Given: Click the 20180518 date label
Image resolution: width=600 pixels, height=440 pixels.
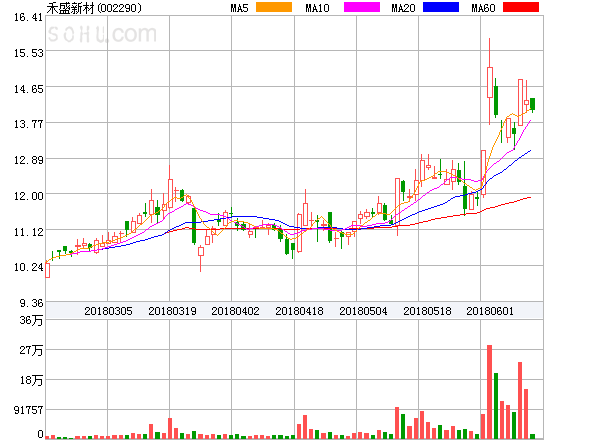Looking at the screenshot, I should [x=427, y=311].
